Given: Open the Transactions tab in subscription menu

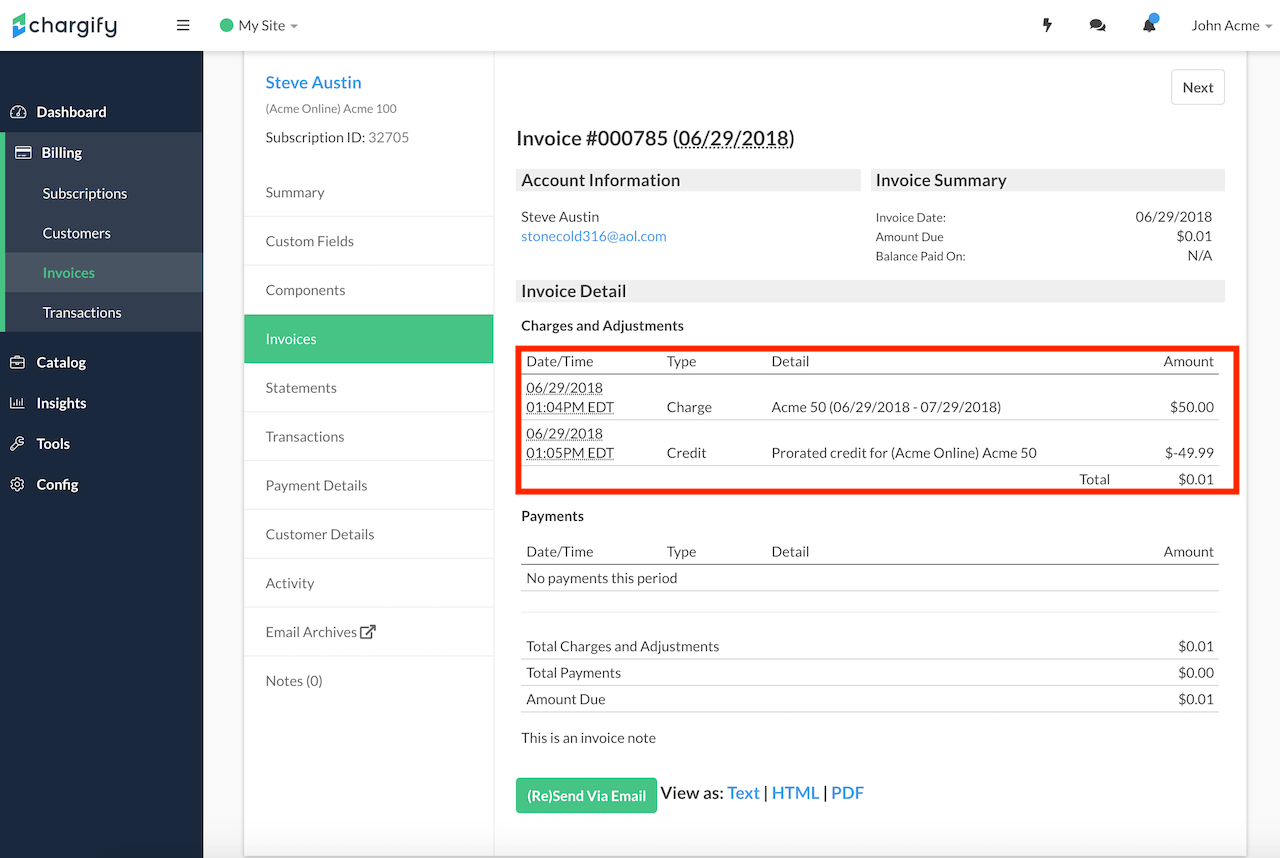Looking at the screenshot, I should [305, 437].
